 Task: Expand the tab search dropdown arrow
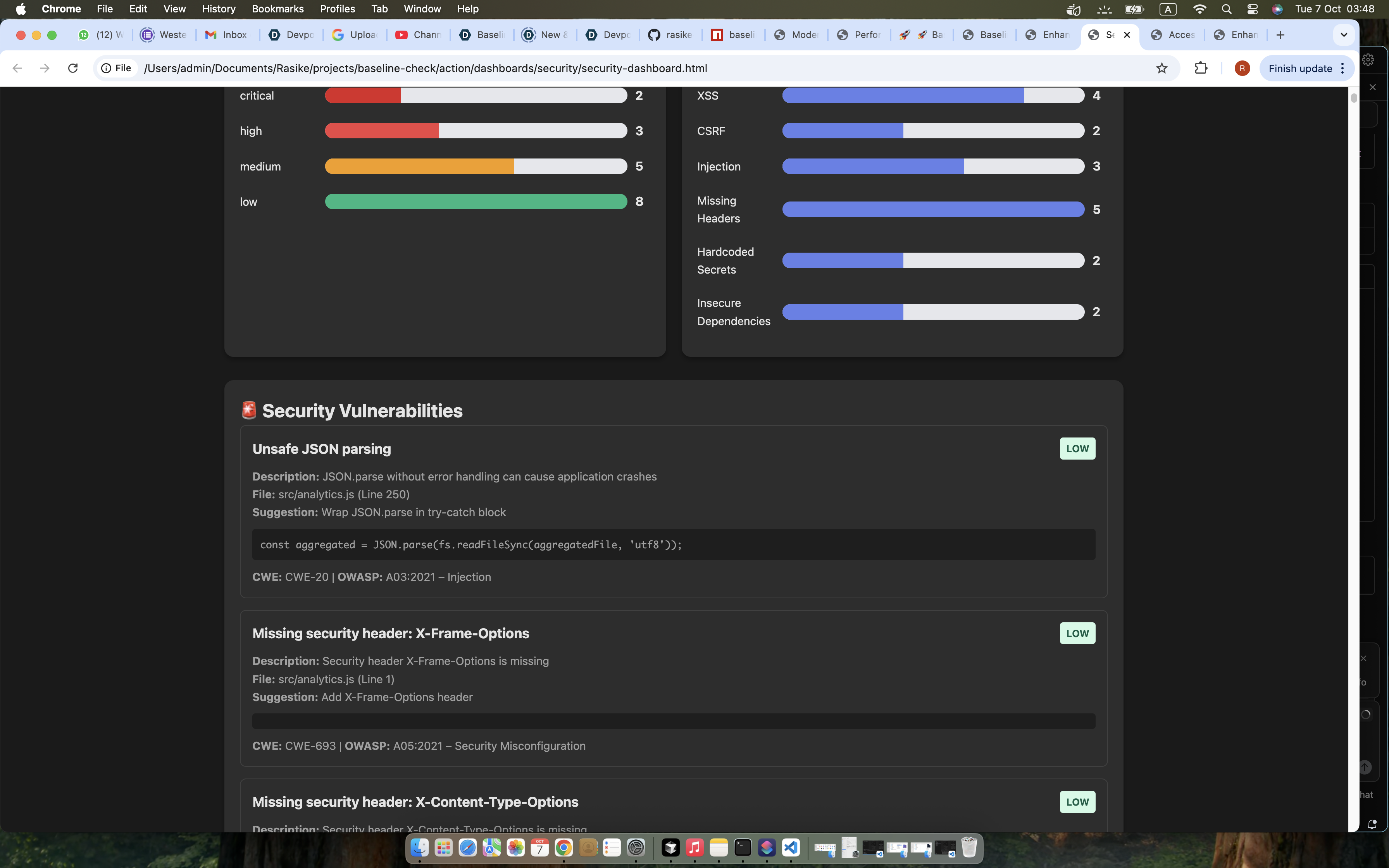click(1344, 35)
